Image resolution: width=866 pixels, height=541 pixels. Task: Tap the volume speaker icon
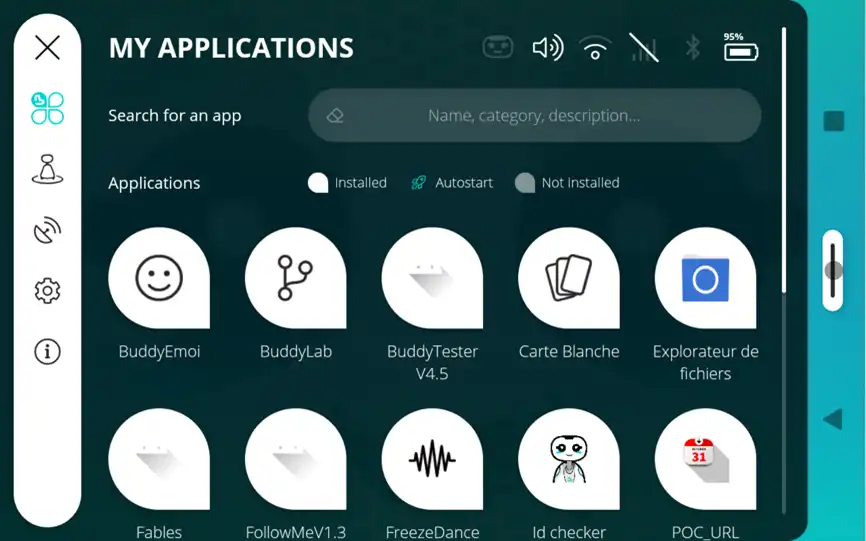pyautogui.click(x=547, y=47)
